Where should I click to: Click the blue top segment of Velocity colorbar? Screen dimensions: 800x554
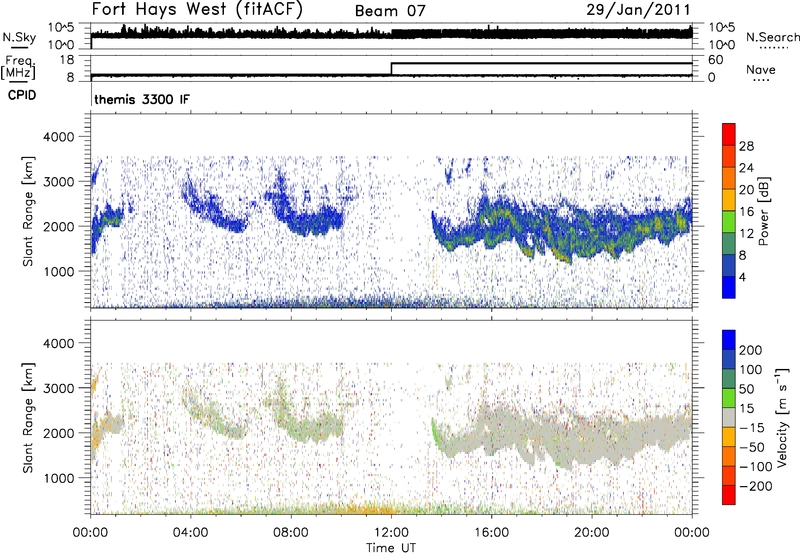(729, 340)
